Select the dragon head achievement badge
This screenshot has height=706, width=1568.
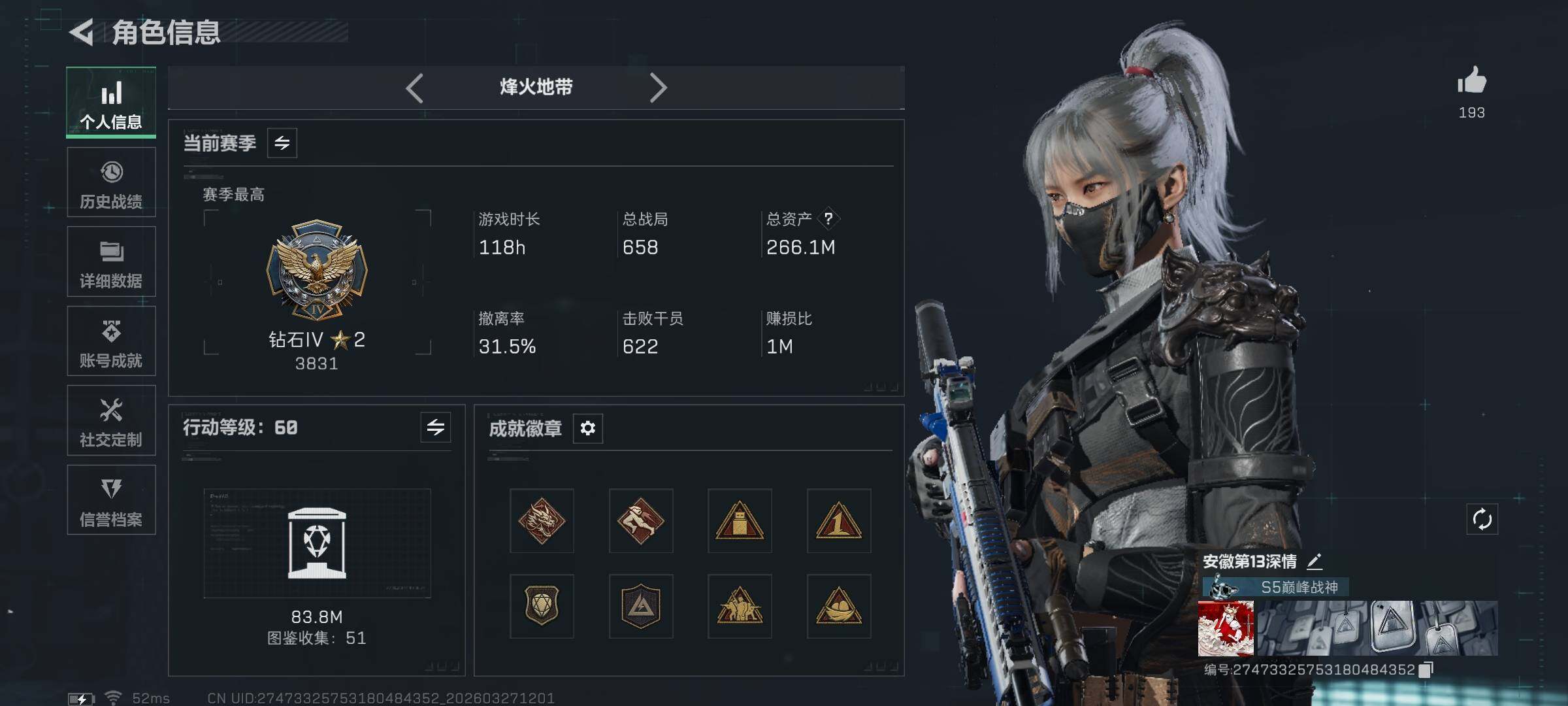point(542,521)
